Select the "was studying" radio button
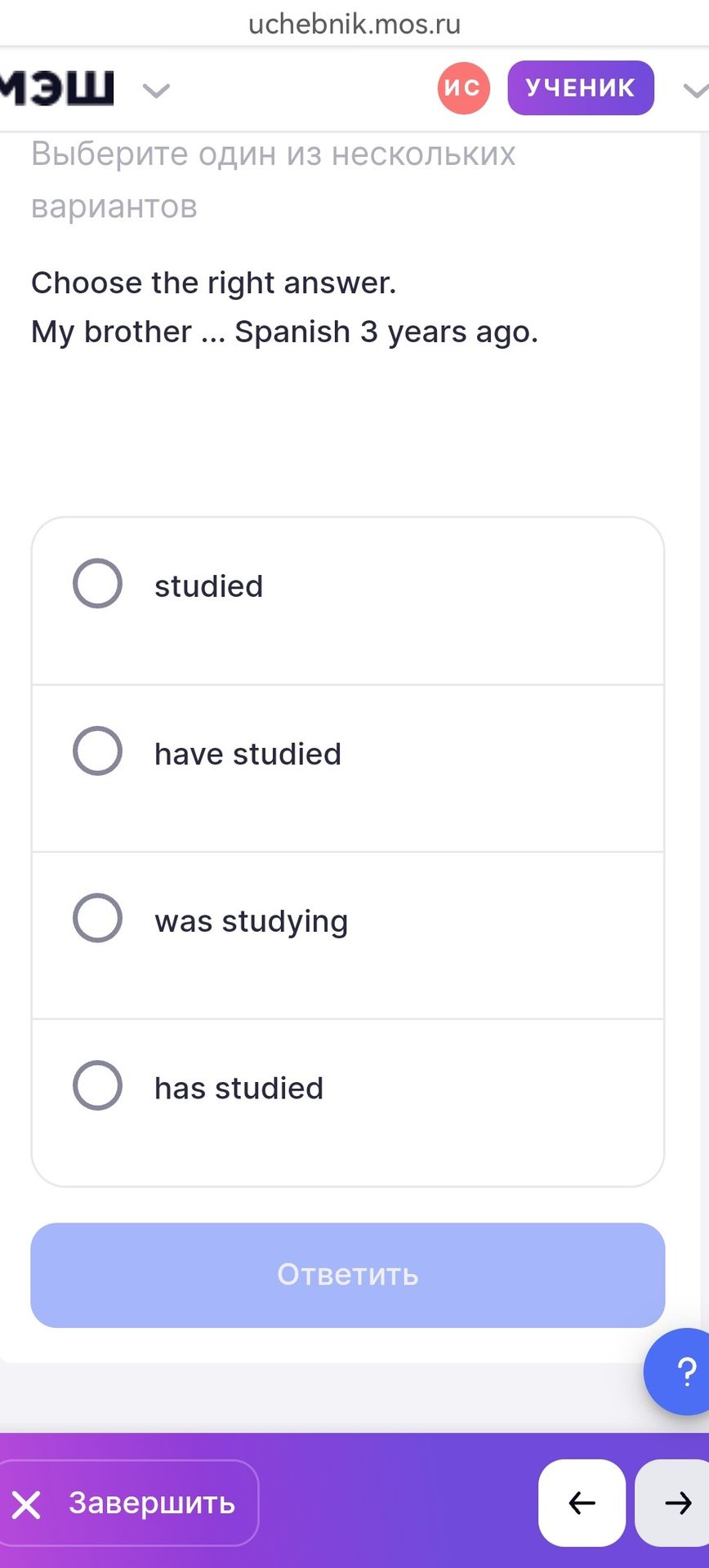This screenshot has height=1568, width=709. click(x=98, y=918)
